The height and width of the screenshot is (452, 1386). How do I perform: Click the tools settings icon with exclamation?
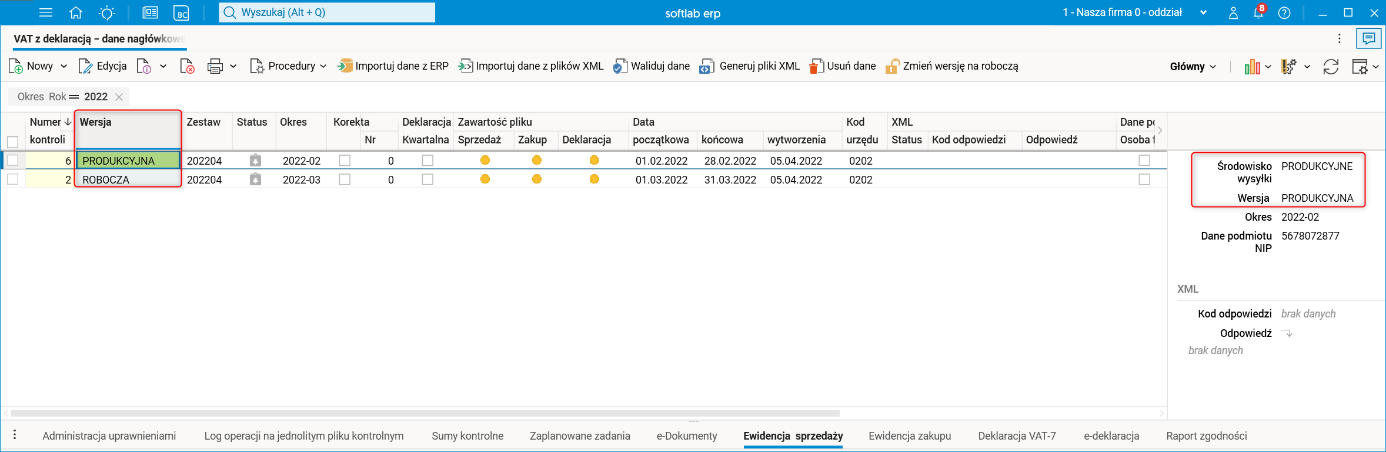(x=1289, y=66)
